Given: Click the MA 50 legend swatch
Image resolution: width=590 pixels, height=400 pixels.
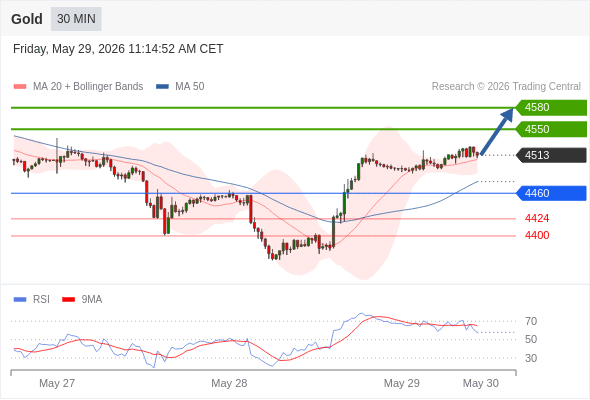Looking at the screenshot, I should (162, 87).
